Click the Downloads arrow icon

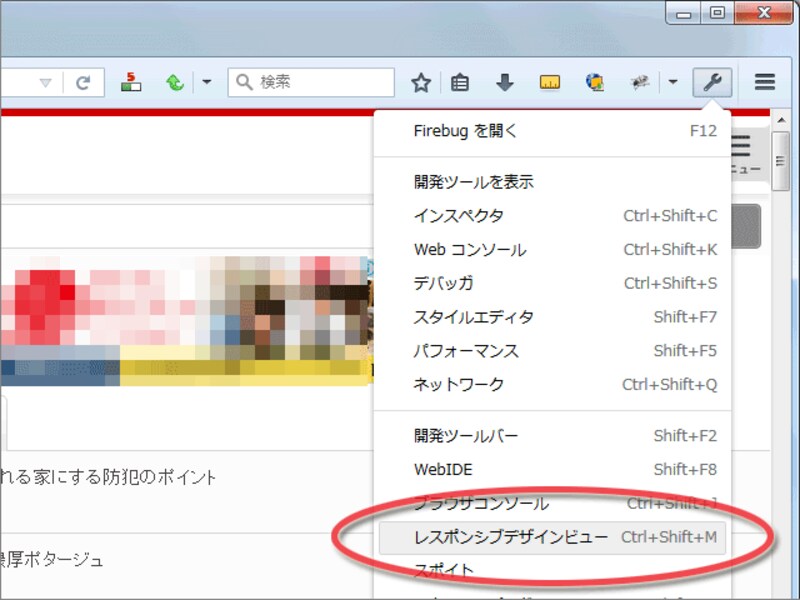click(505, 82)
